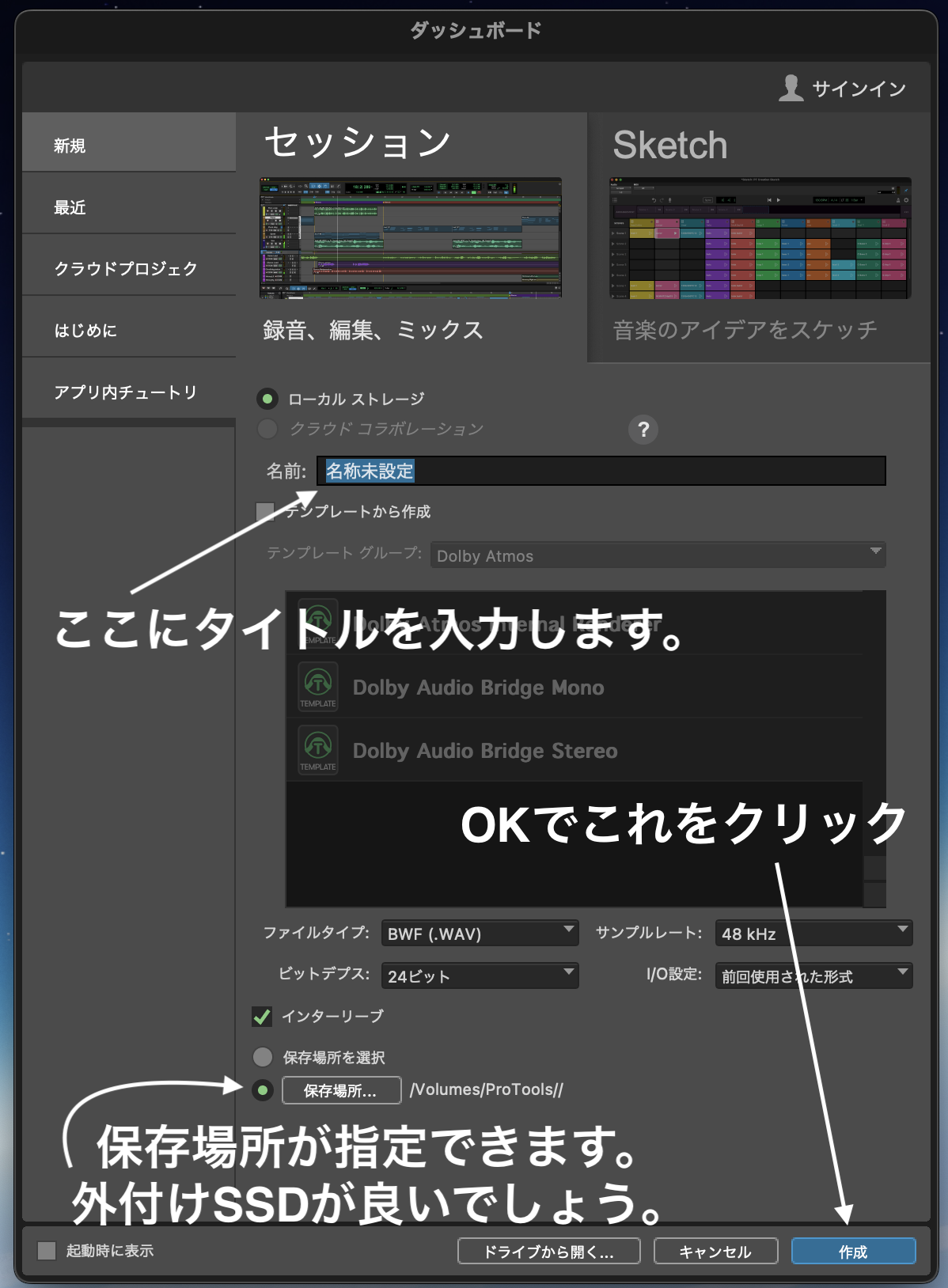This screenshot has height=1288, width=948.
Task: Select the Sketch preview thumbnail
Action: 760,238
